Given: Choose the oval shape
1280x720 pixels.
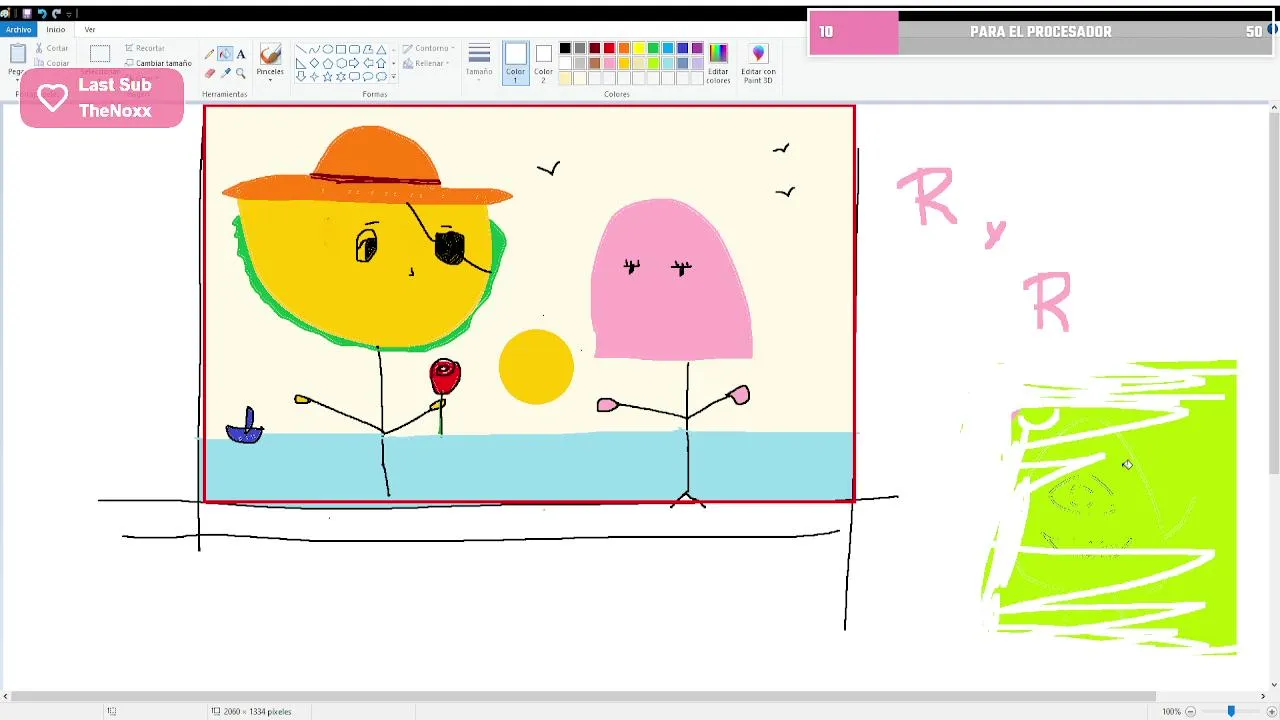Looking at the screenshot, I should (x=328, y=49).
